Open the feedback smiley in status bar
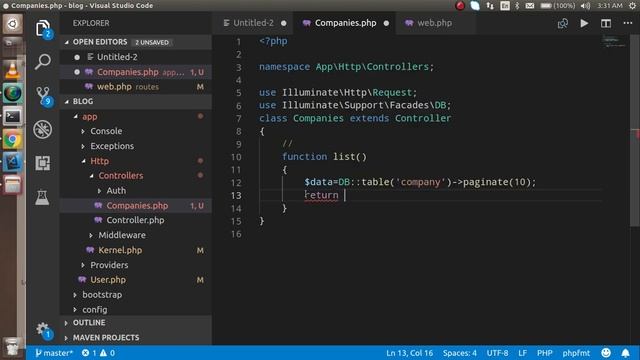 pos(606,353)
